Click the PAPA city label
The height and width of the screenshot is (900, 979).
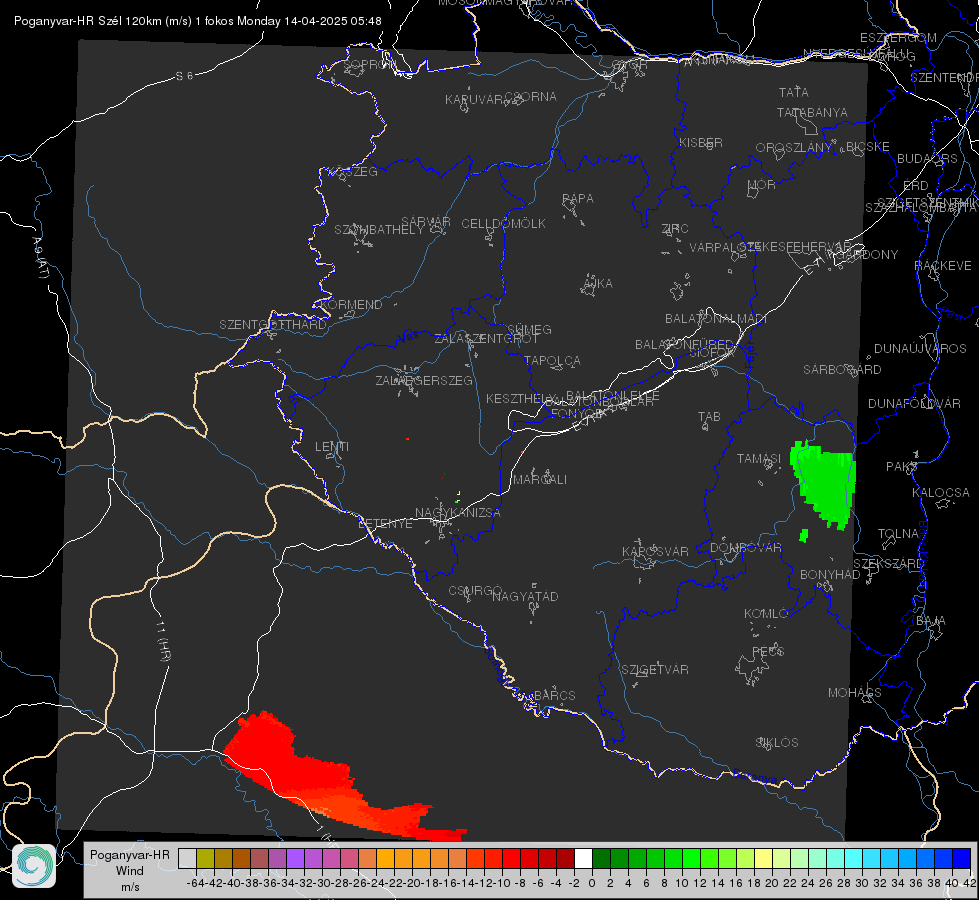point(578,199)
